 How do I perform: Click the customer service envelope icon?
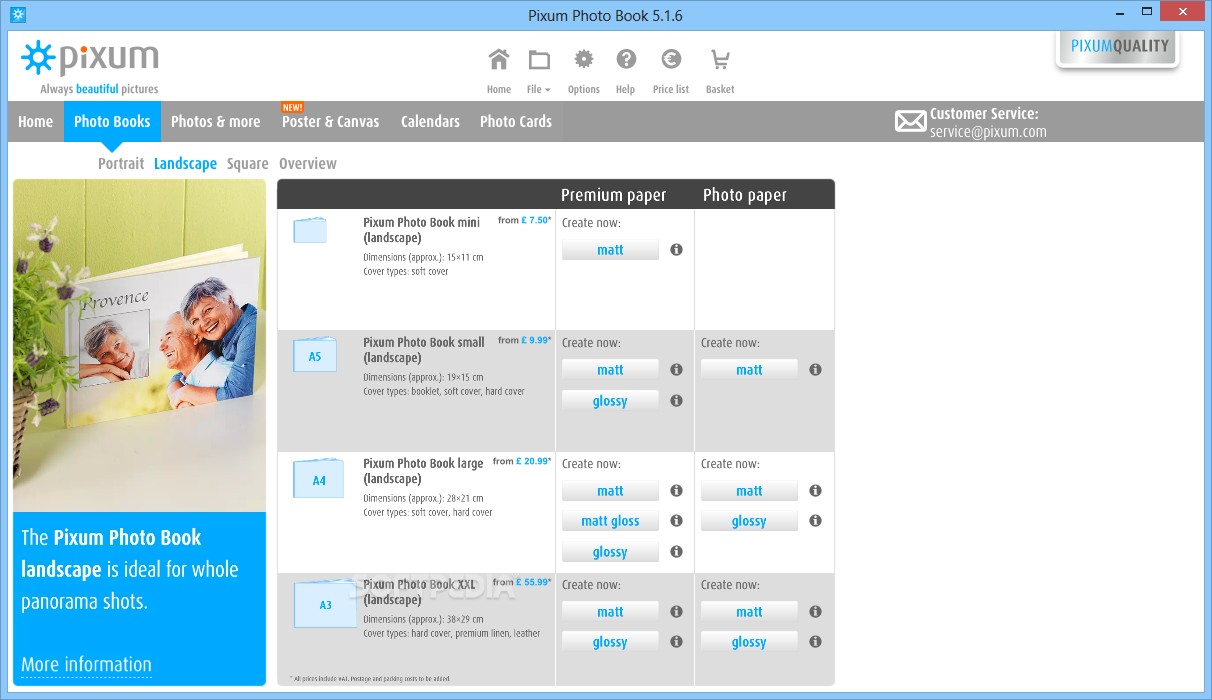[910, 122]
